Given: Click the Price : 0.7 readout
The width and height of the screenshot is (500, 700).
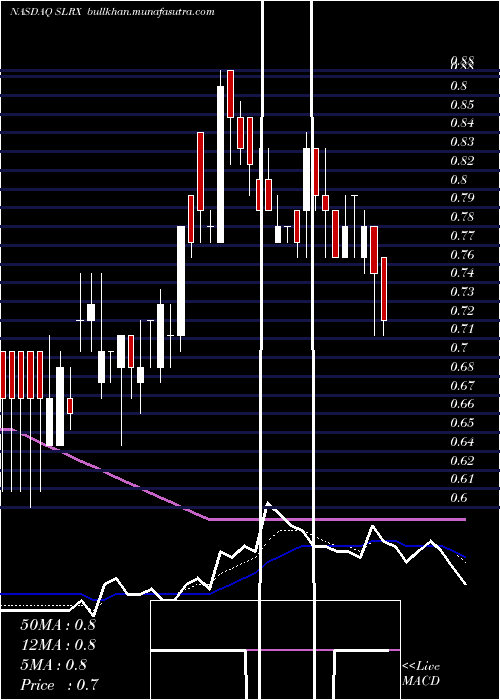Looking at the screenshot, I should pyautogui.click(x=59, y=685).
